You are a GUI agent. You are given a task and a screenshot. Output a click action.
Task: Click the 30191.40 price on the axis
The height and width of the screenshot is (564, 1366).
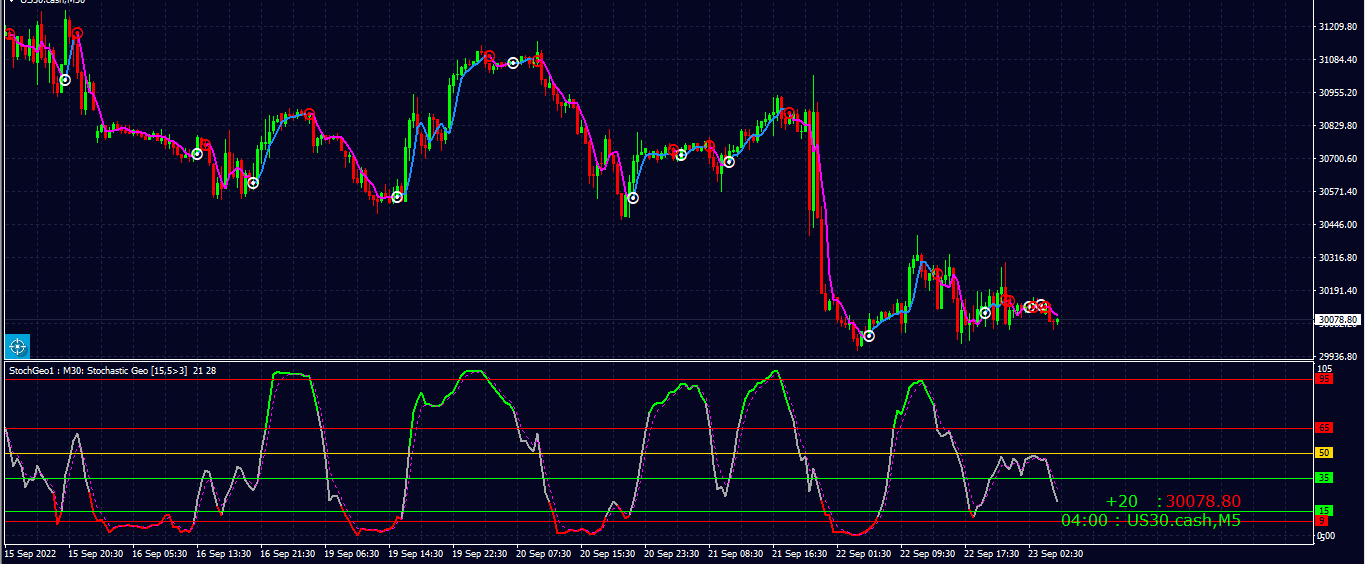tap(1338, 291)
